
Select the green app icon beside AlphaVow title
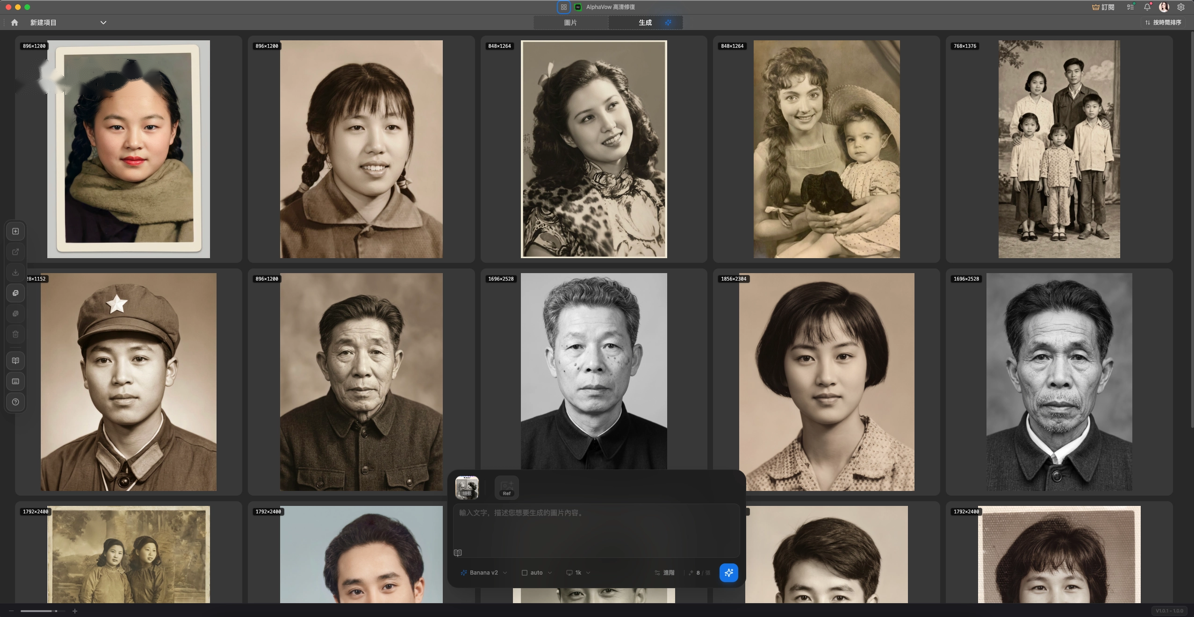[578, 7]
